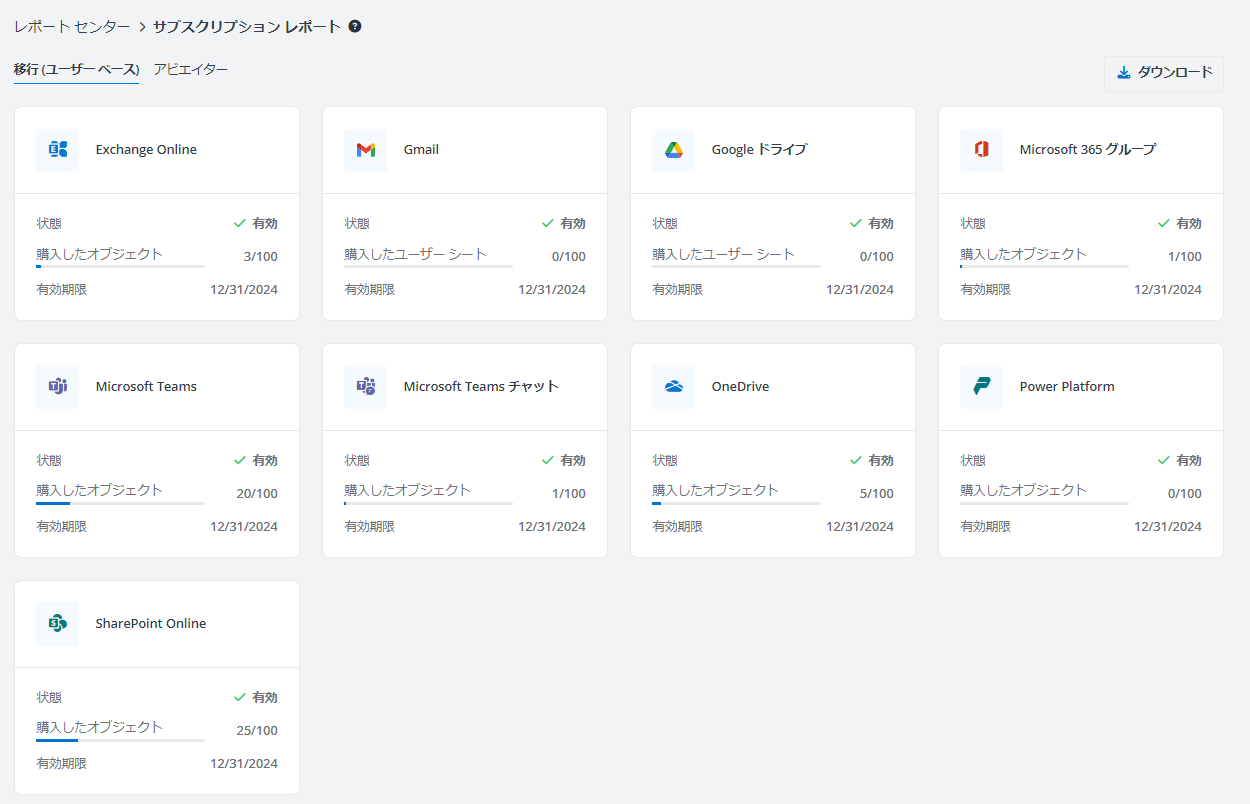Screen dimensions: 1250x804
Task: Click the Microsoft Teams card title
Action: 146,387
